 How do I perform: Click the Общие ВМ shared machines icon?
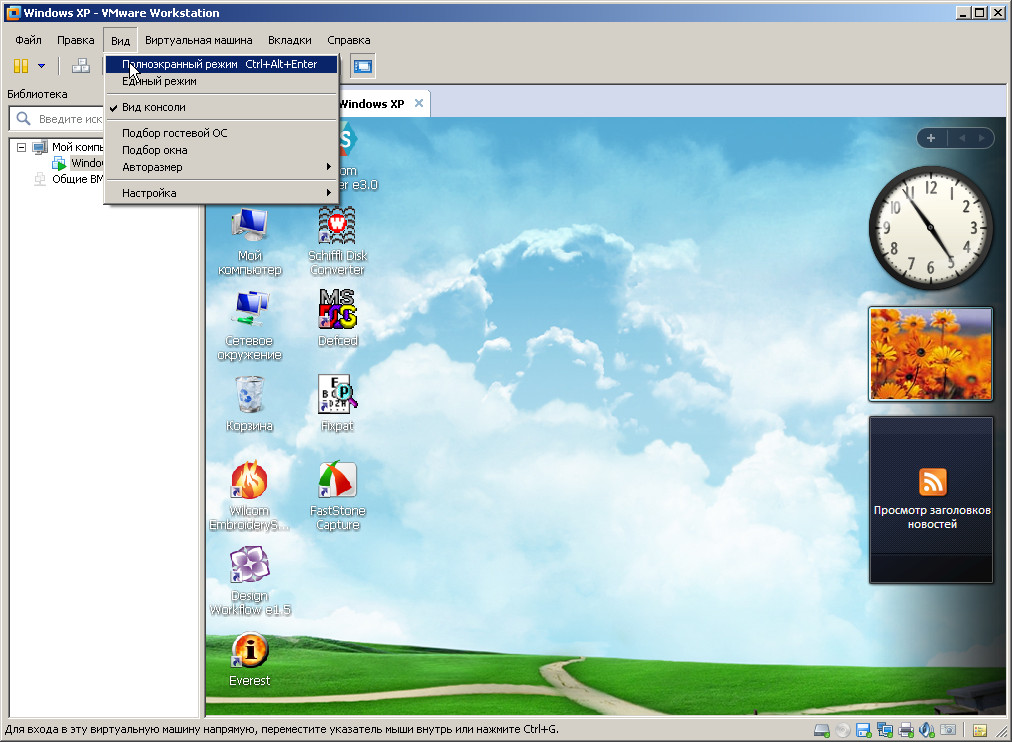(40, 179)
